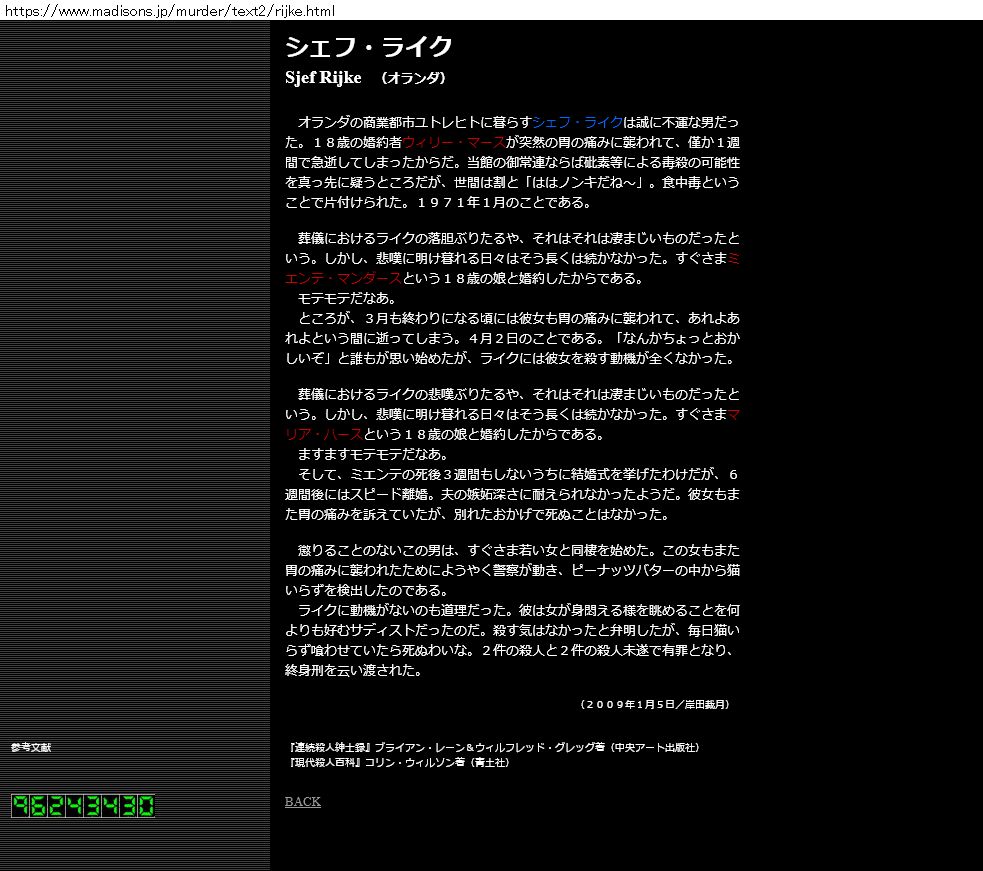Click the sentence mentioning ピーナッツバター
Viewport: 983px width, 871px height.
(x=560, y=570)
